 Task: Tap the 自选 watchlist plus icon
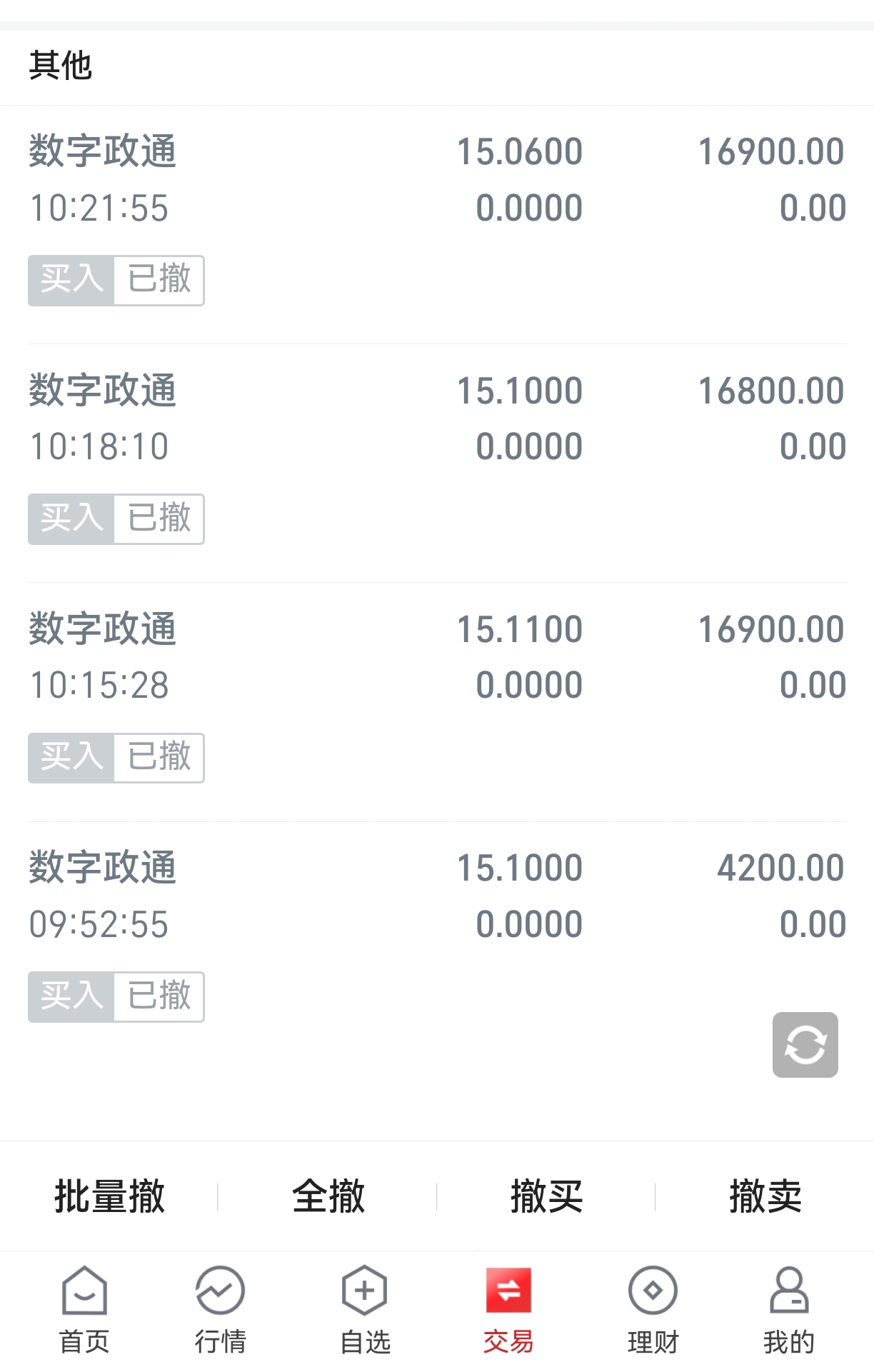click(365, 1291)
